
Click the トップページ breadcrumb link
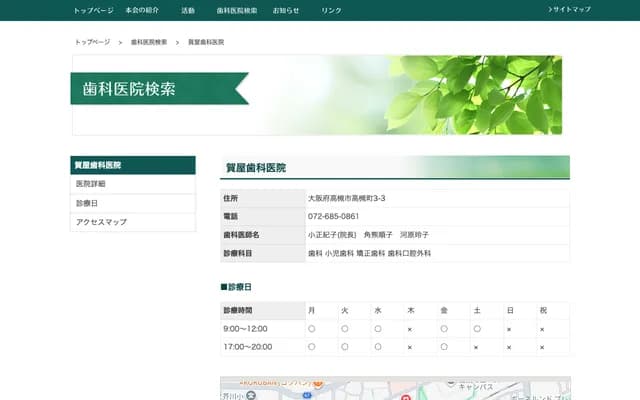tap(92, 42)
